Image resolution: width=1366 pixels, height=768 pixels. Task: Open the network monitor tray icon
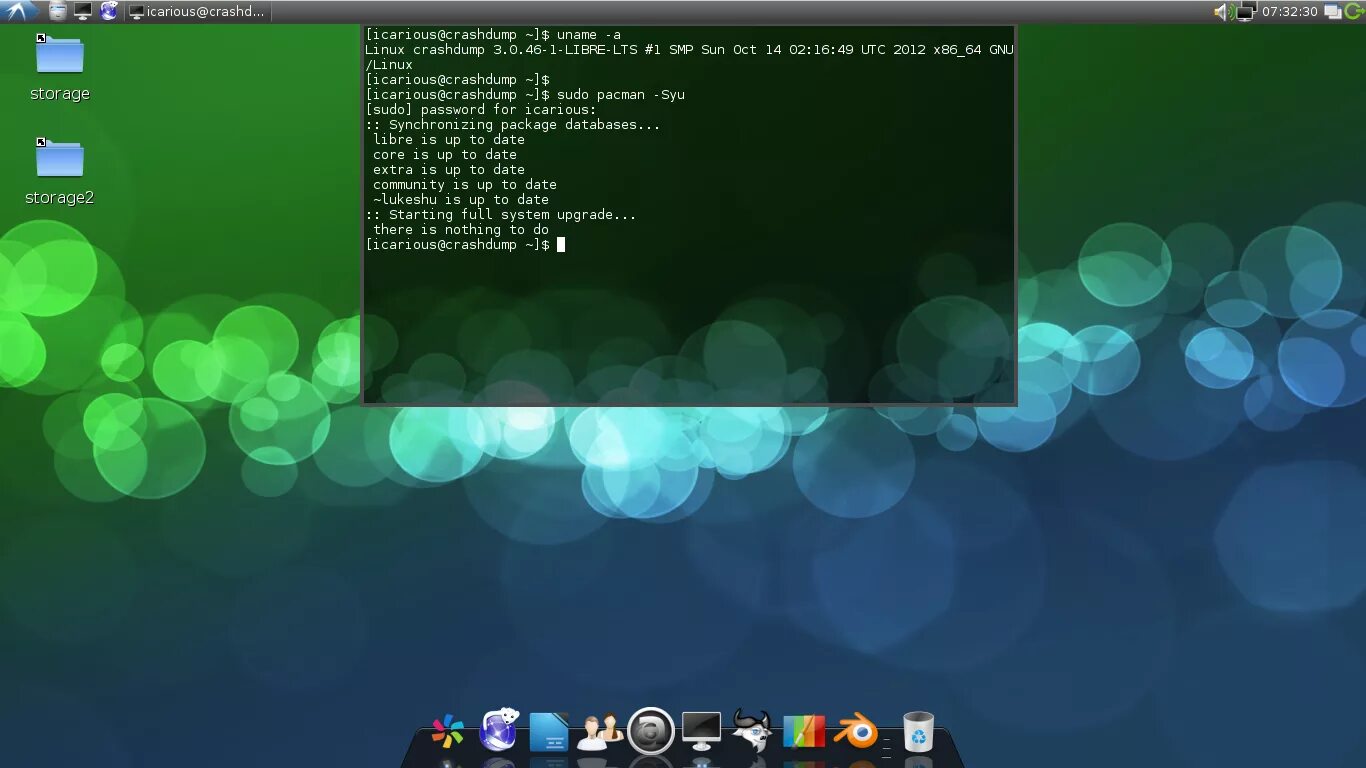[x=1245, y=12]
